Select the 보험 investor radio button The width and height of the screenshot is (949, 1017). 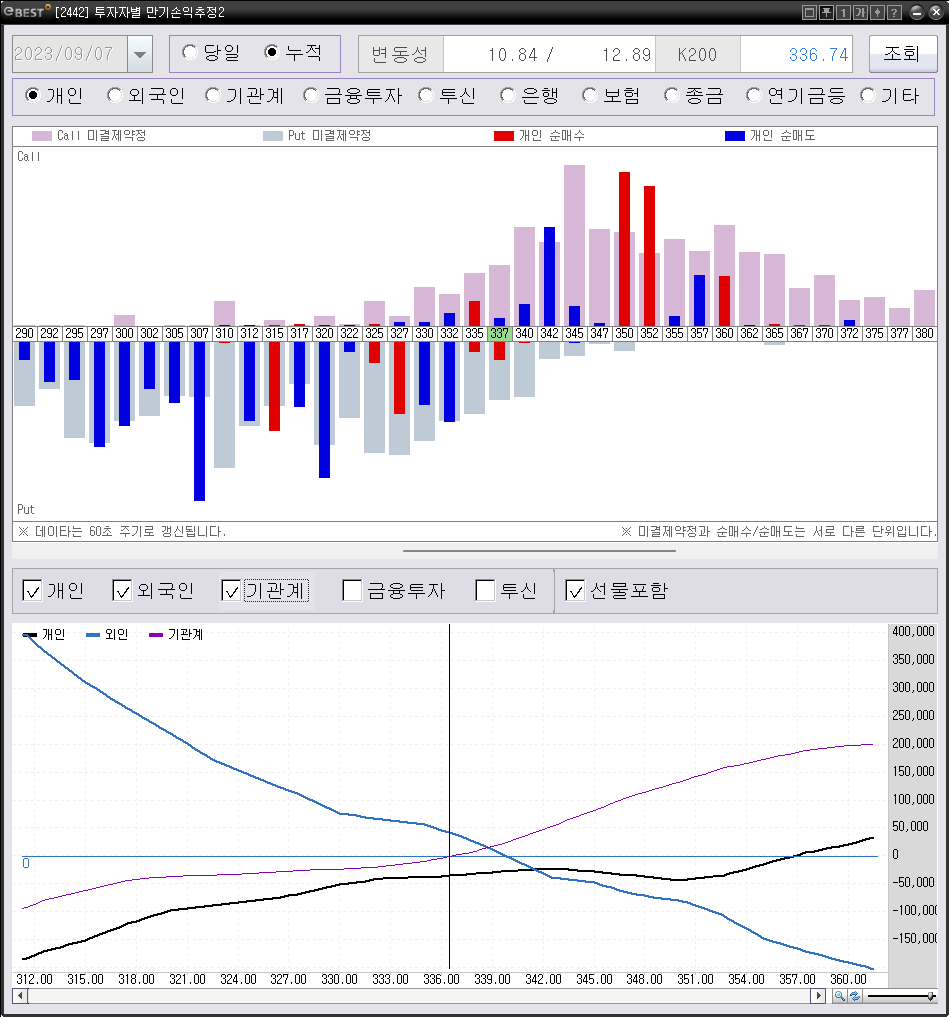coord(589,95)
